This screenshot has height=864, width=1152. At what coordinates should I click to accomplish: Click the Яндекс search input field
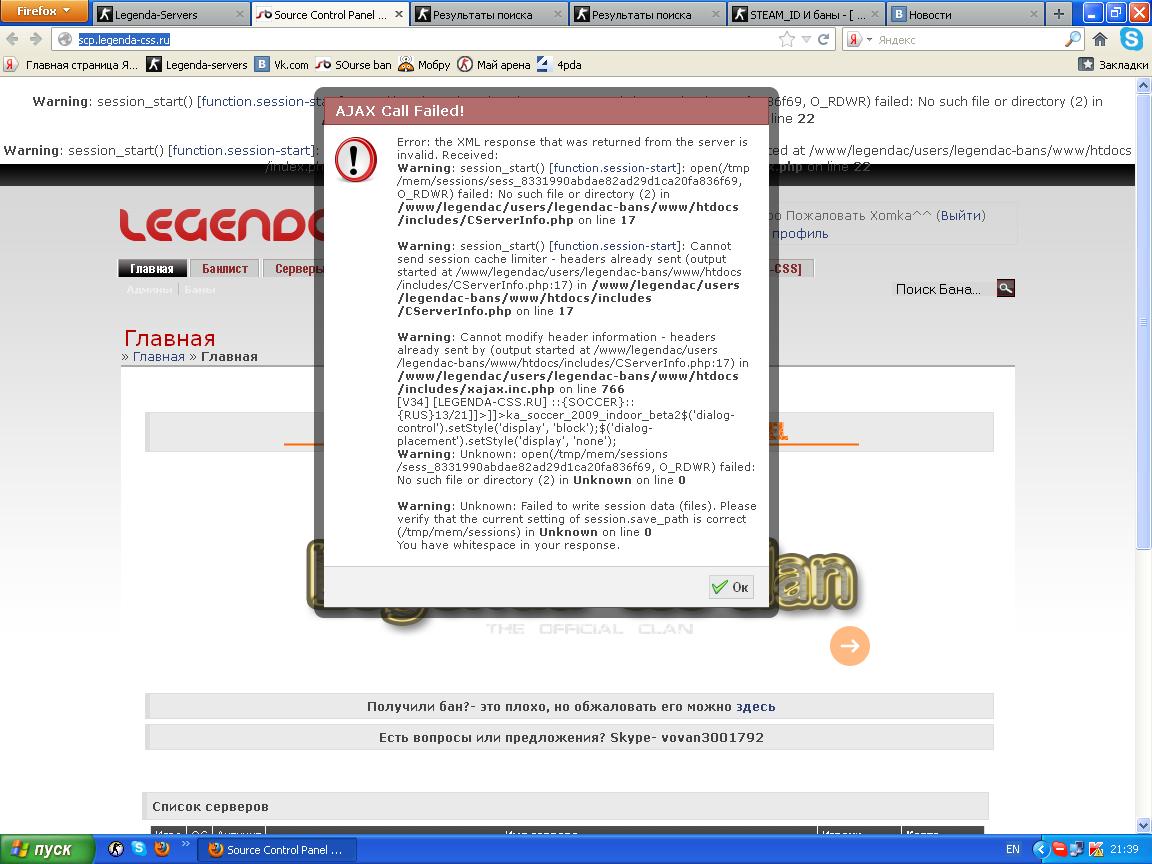(968, 40)
